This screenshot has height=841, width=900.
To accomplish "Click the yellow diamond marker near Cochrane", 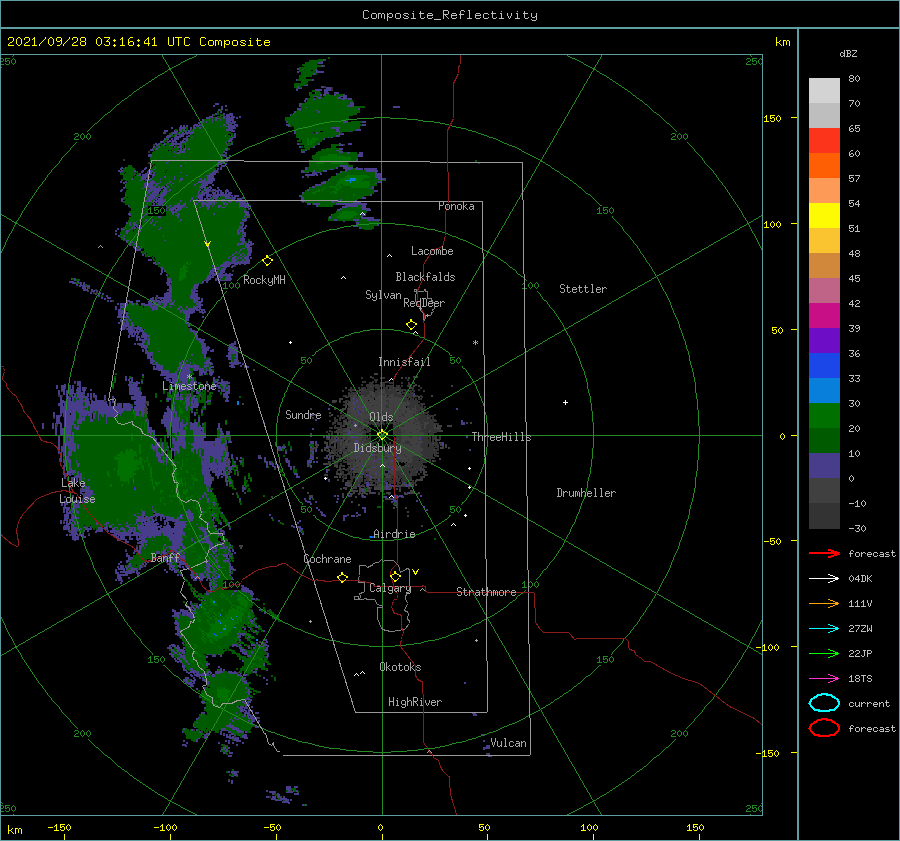I will 343,577.
